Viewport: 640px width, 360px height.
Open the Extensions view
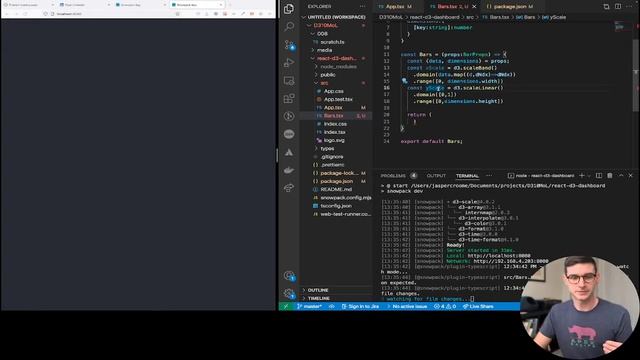(289, 98)
